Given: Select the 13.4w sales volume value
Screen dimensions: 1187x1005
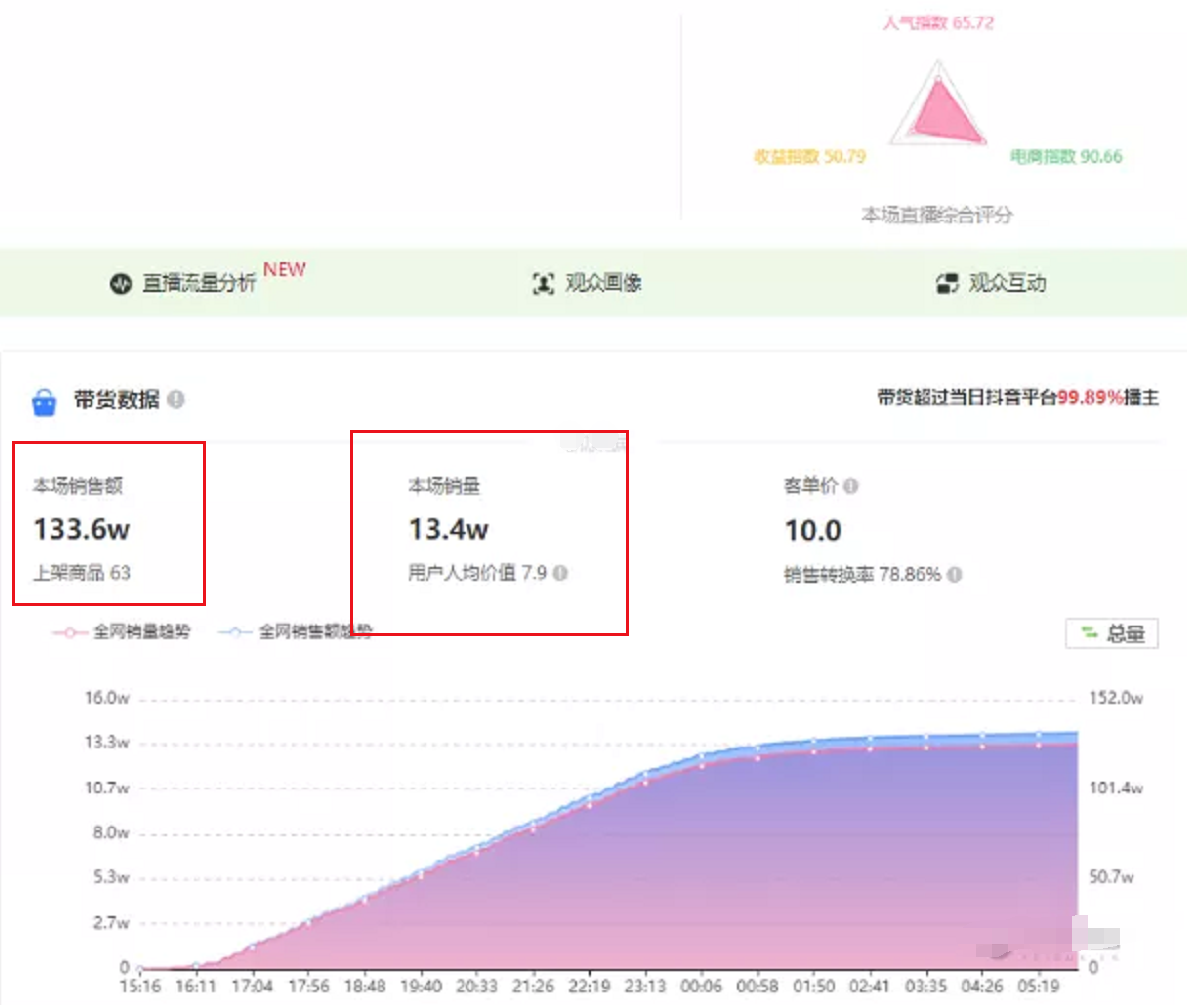Looking at the screenshot, I should pos(449,529).
